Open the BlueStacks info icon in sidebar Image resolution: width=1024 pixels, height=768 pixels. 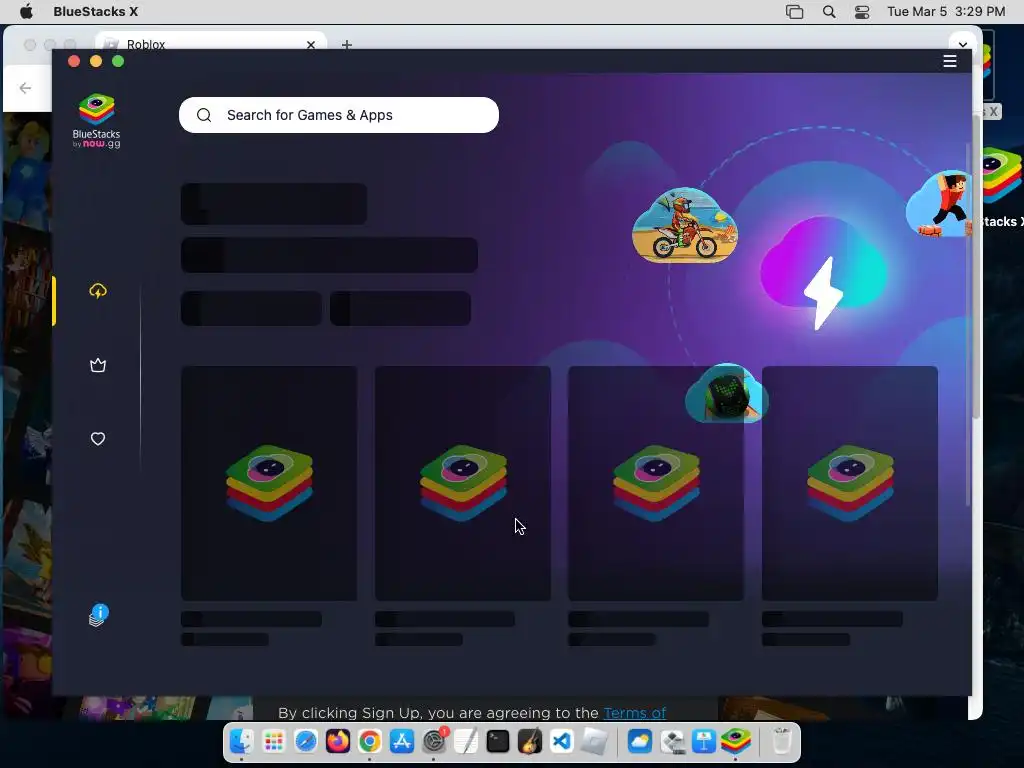click(x=99, y=615)
